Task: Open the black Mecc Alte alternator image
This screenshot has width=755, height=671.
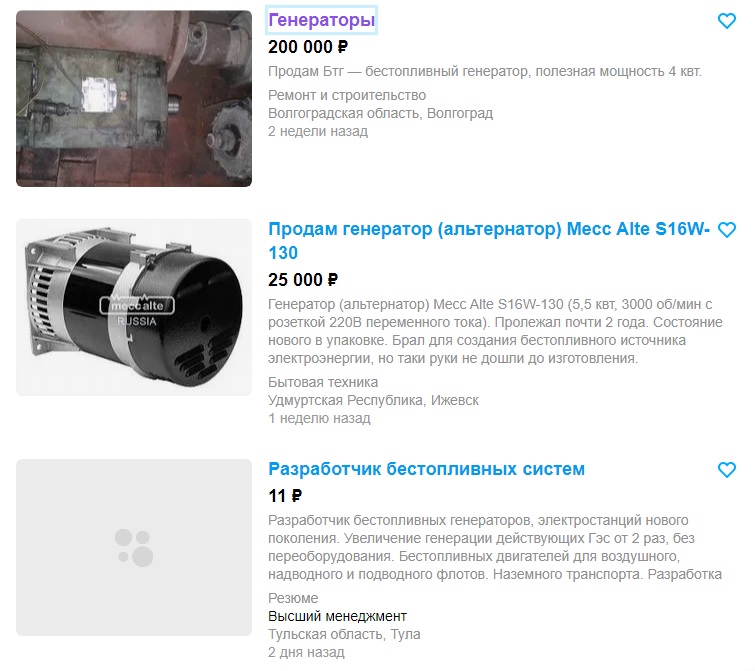Action: (x=134, y=307)
